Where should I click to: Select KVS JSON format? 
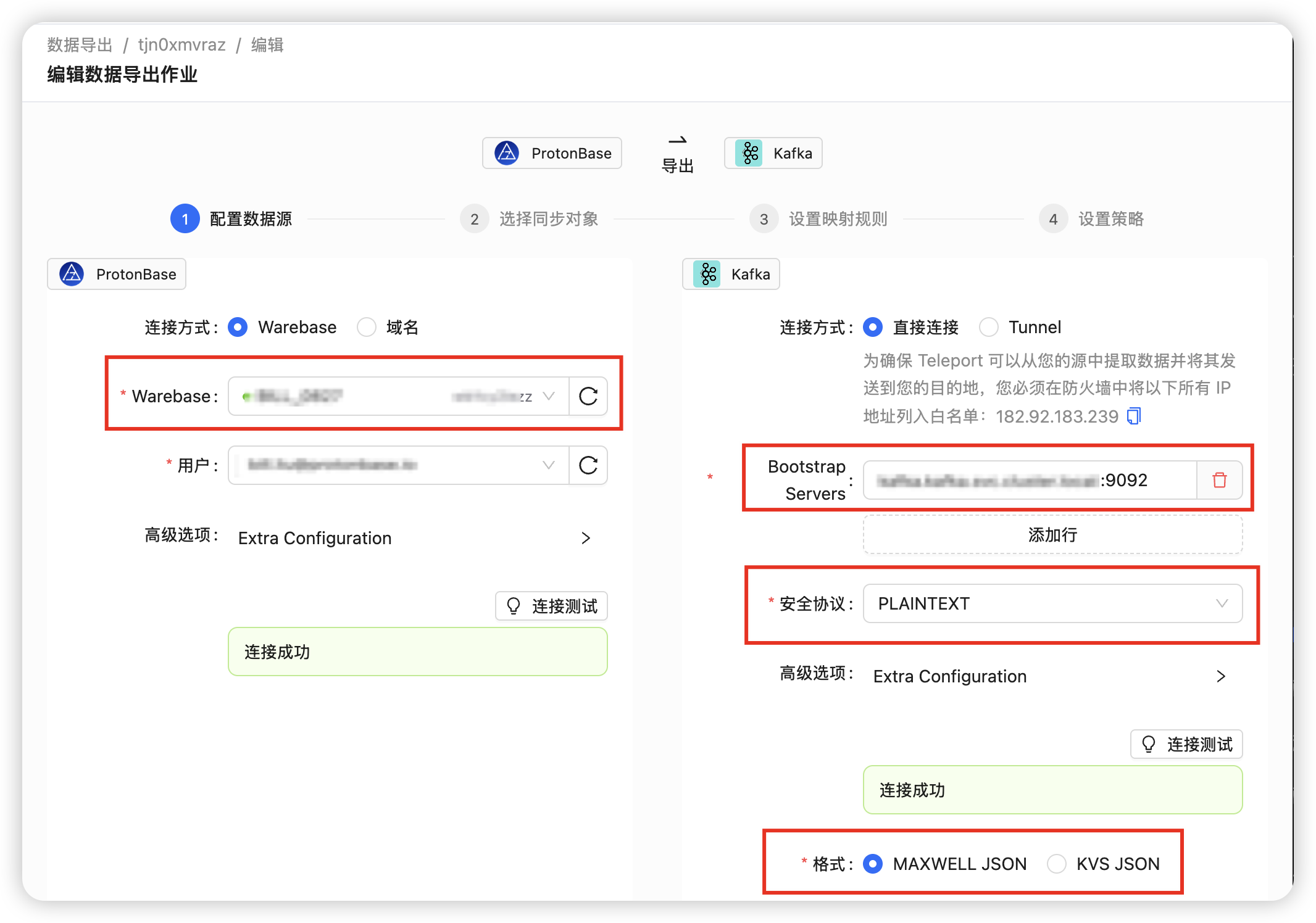pos(1057,864)
